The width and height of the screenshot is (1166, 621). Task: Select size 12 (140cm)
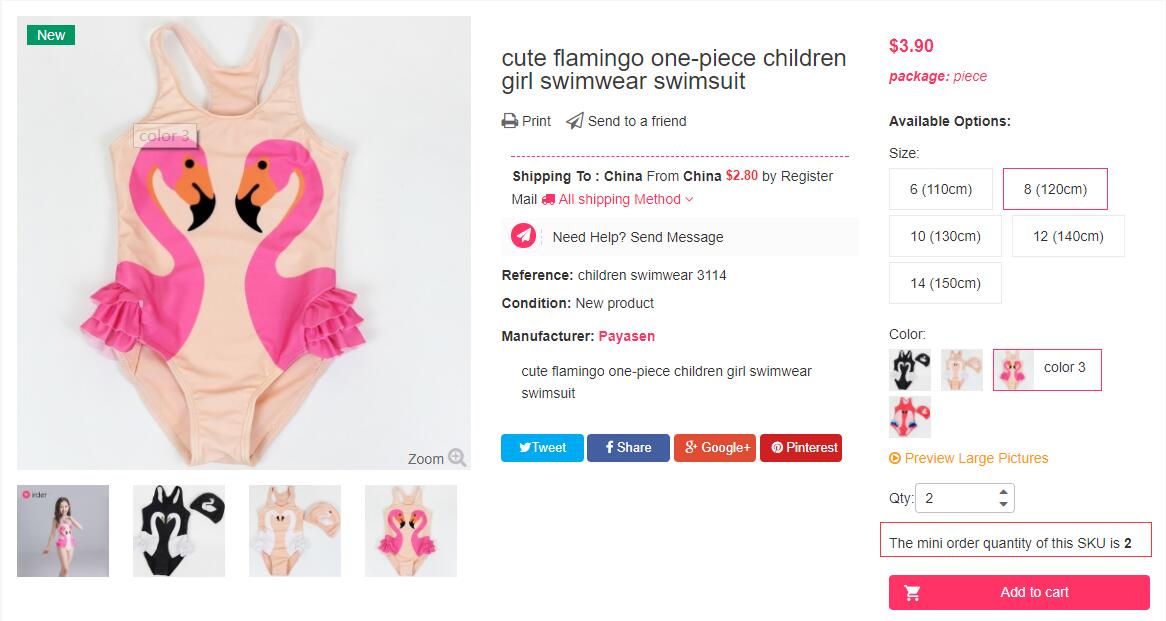1068,236
